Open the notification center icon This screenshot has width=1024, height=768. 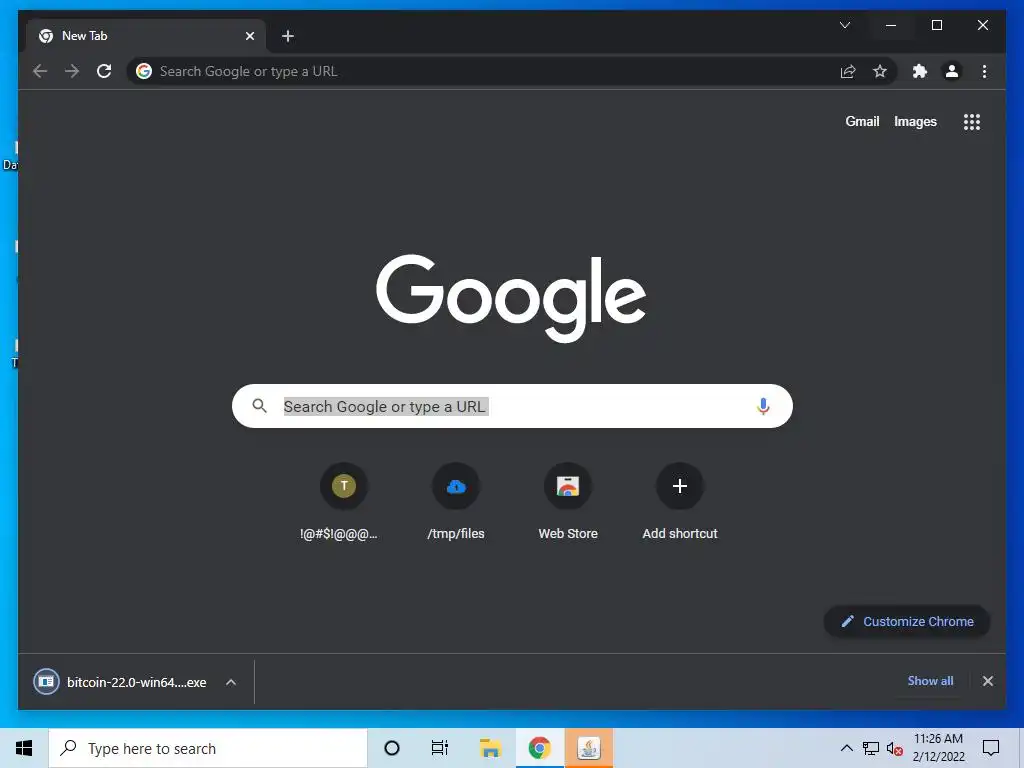click(x=991, y=748)
